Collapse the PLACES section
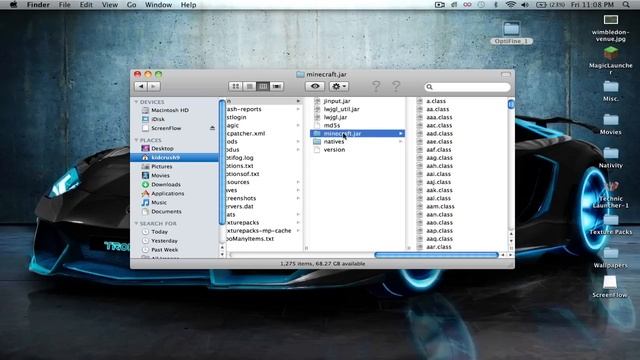The width and height of the screenshot is (640, 360). (136, 140)
